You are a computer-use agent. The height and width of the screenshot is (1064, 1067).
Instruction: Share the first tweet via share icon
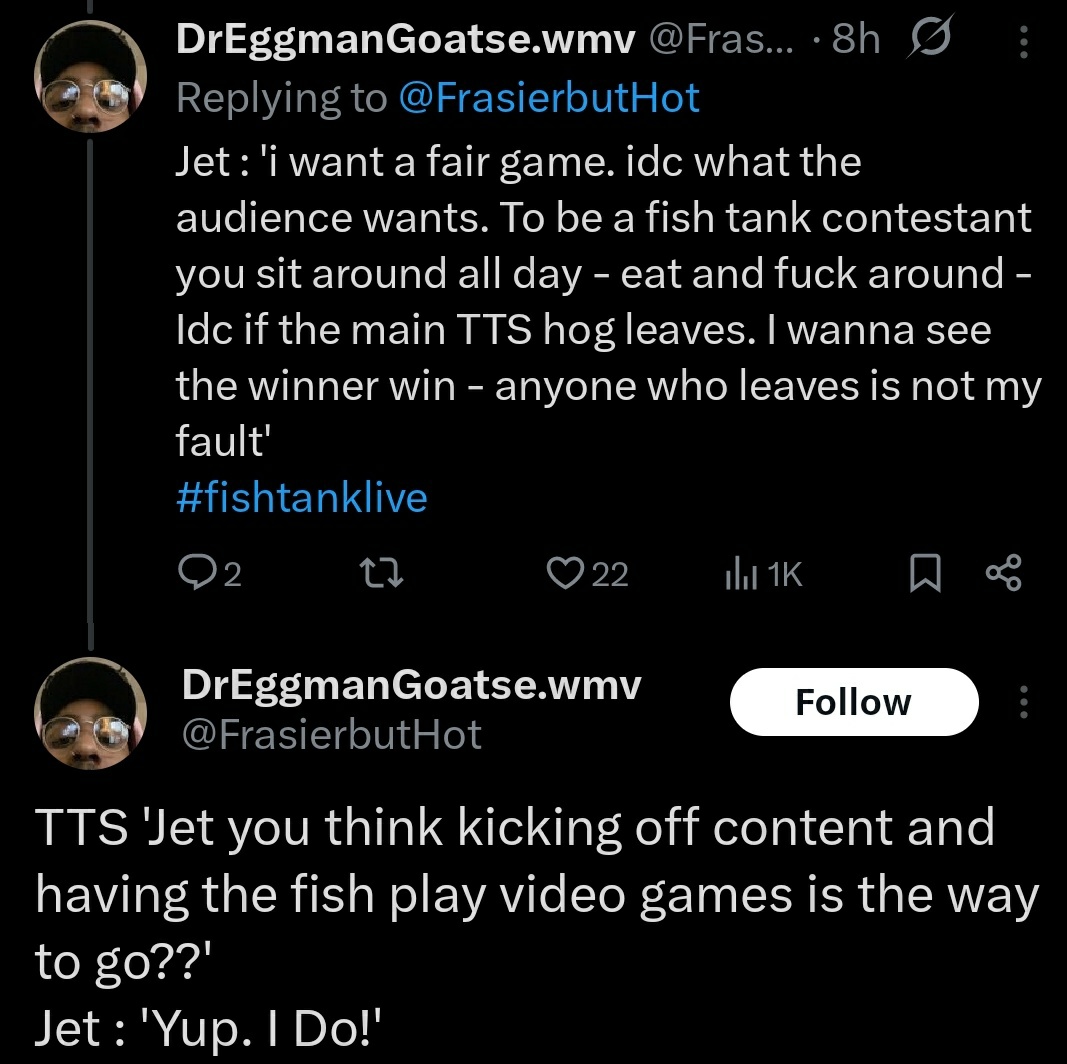click(1003, 574)
